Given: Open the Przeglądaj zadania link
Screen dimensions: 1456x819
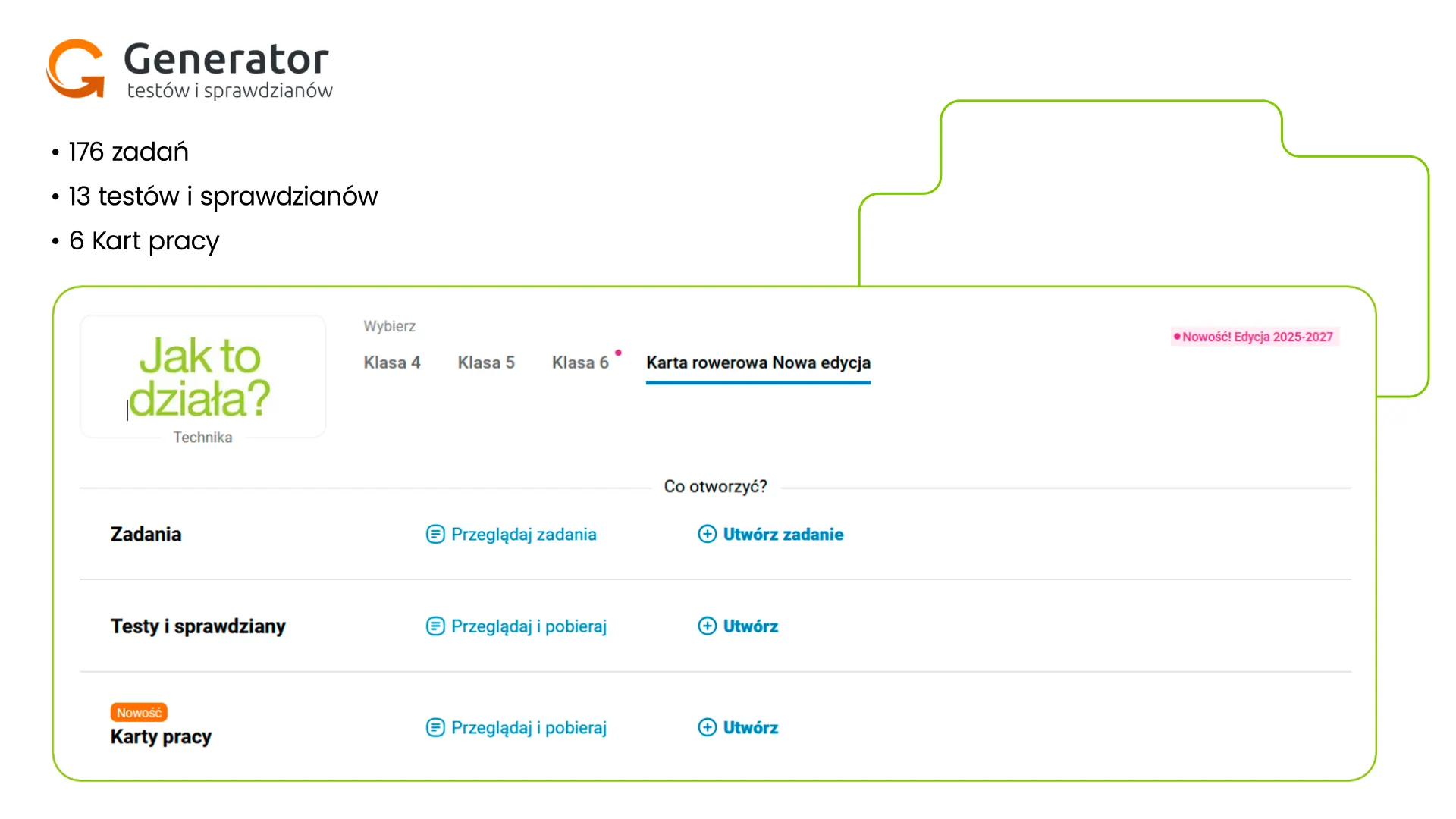Looking at the screenshot, I should click(523, 535).
